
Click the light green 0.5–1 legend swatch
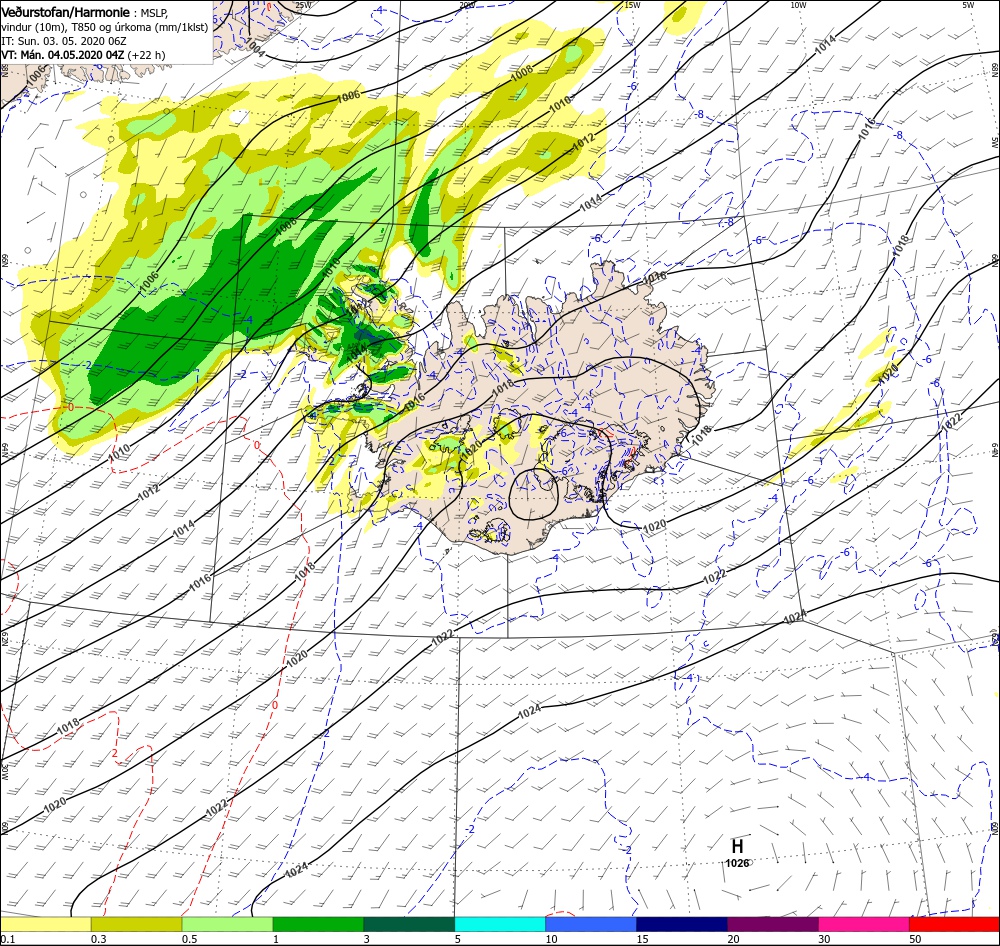(x=227, y=924)
